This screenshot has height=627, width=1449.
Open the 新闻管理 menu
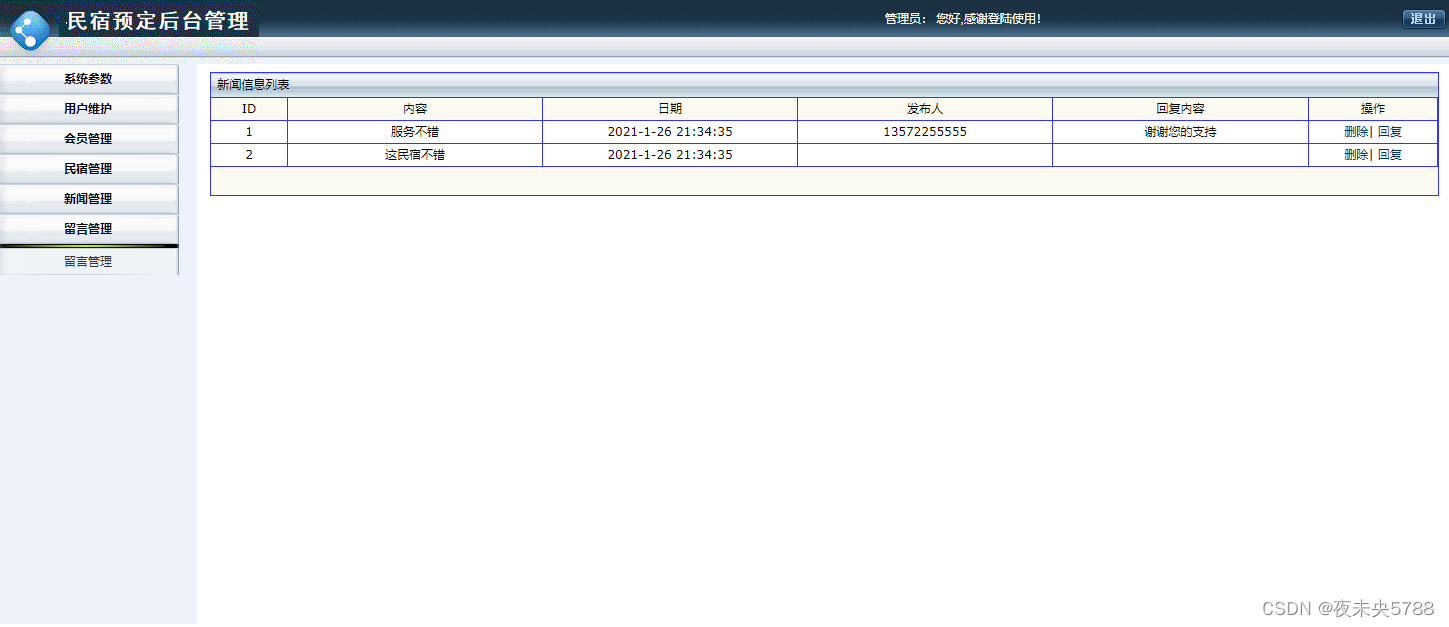(x=89, y=199)
